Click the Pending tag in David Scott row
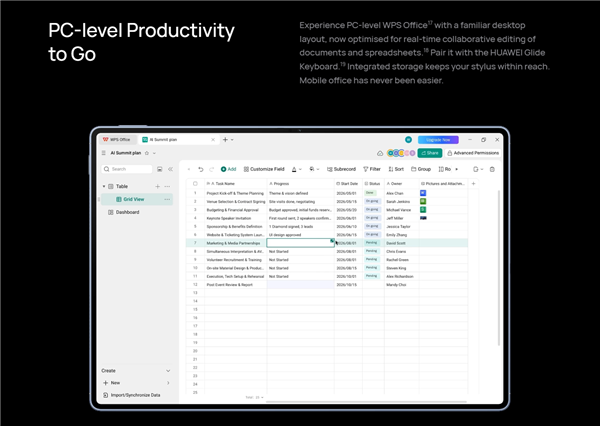This screenshot has width=600, height=426. [x=372, y=243]
